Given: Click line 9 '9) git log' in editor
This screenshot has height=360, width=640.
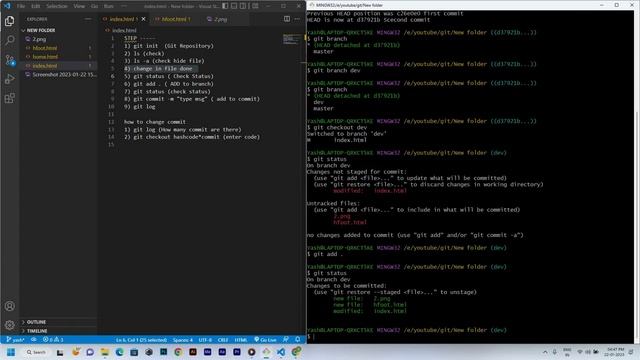Looking at the screenshot, I should point(140,107).
